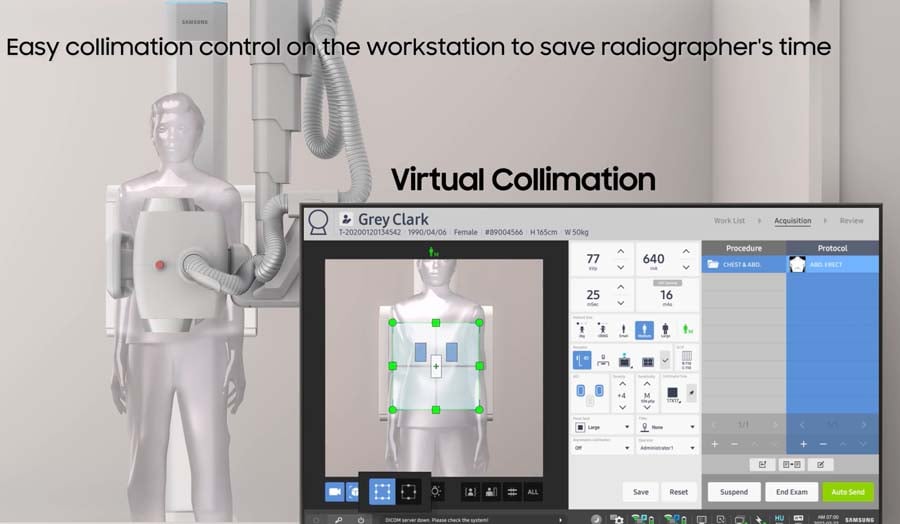Remove procedure with minus button
Image resolution: width=900 pixels, height=524 pixels.
pos(734,444)
